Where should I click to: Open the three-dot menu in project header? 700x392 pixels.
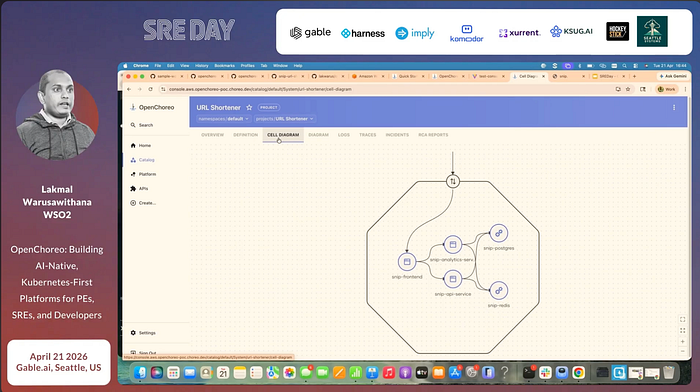pyautogui.click(x=674, y=108)
